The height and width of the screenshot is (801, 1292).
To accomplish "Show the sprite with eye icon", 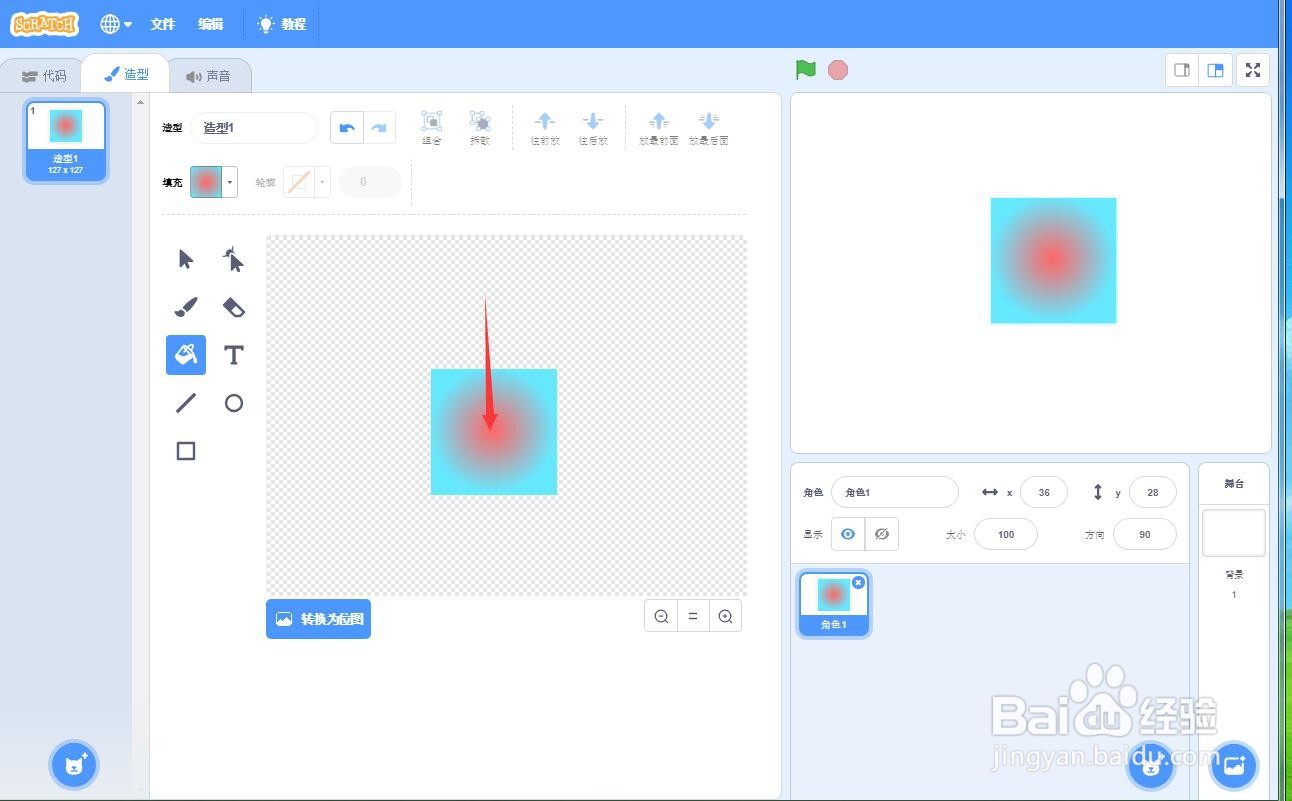I will click(848, 534).
